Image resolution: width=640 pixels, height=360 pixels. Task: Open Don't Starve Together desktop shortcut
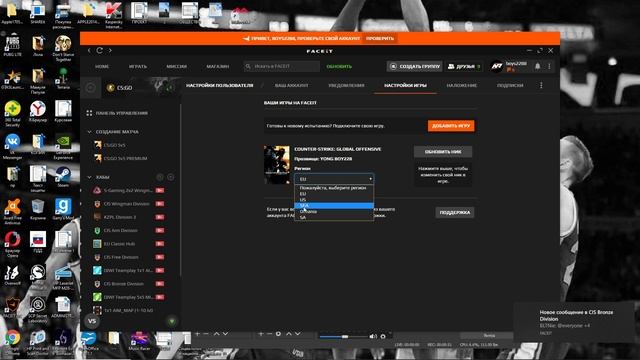coord(63,48)
